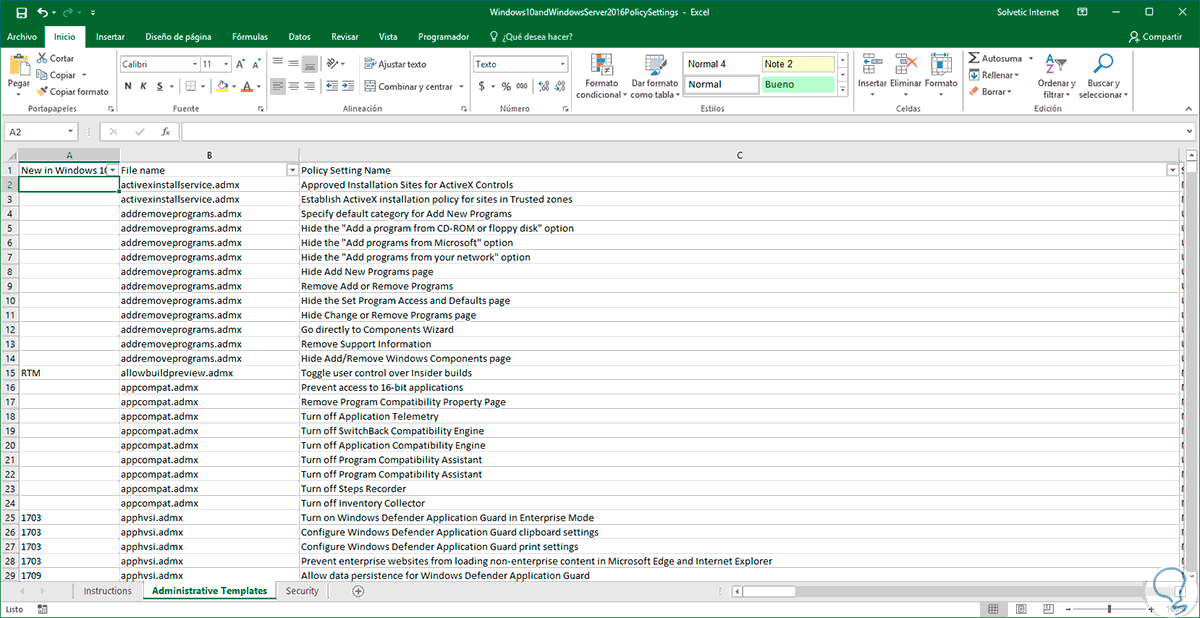1200x618 pixels.
Task: Open Dar formato como tabla
Action: click(655, 77)
